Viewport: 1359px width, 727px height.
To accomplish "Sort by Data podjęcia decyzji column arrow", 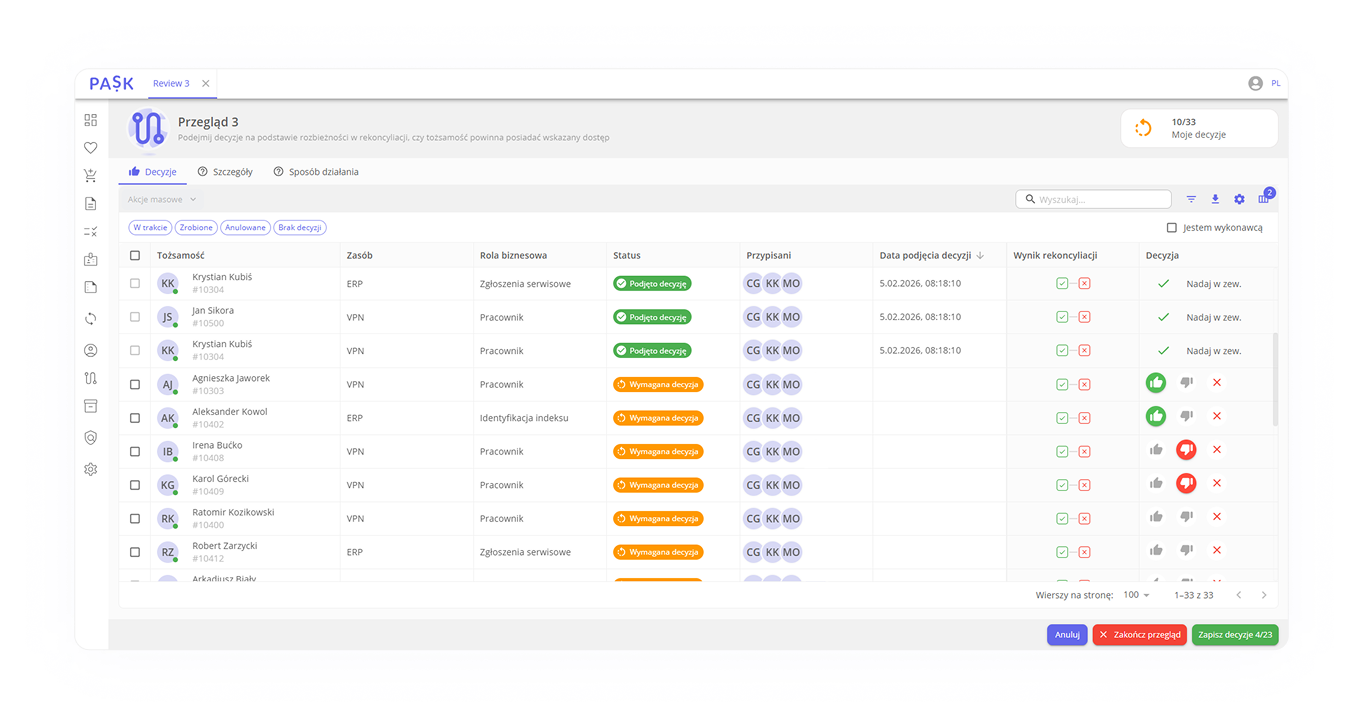I will pyautogui.click(x=980, y=255).
